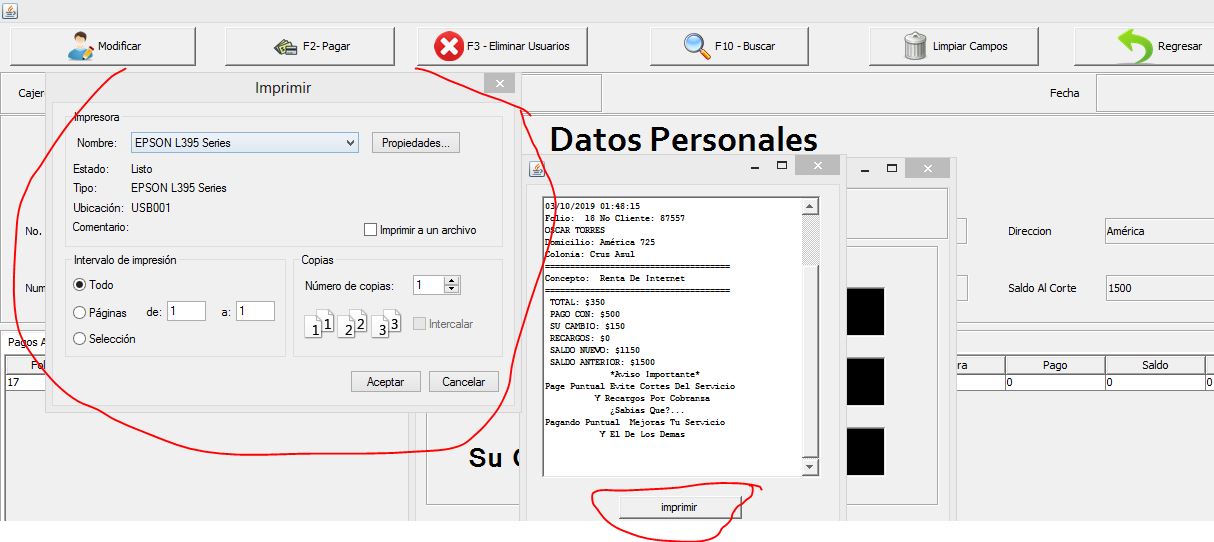
Task: Close the window behind the receipt preview
Action: coord(928,169)
